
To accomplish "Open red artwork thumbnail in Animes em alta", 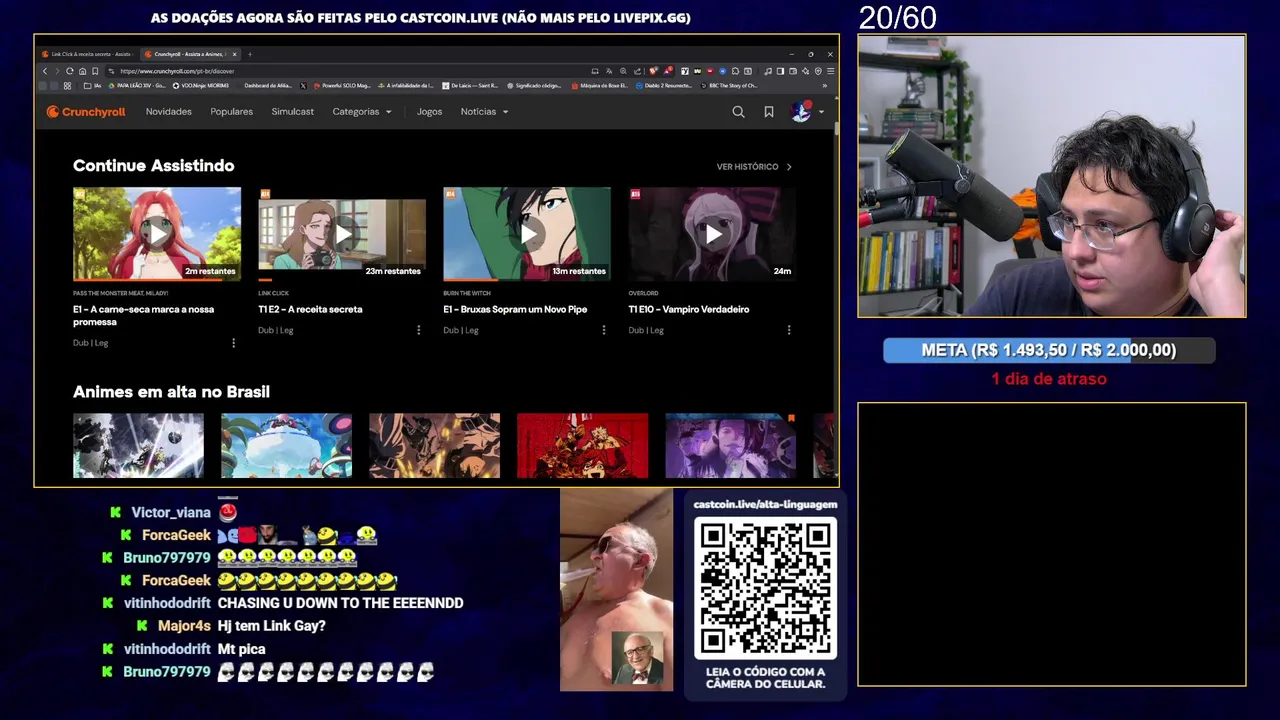I will click(x=582, y=445).
